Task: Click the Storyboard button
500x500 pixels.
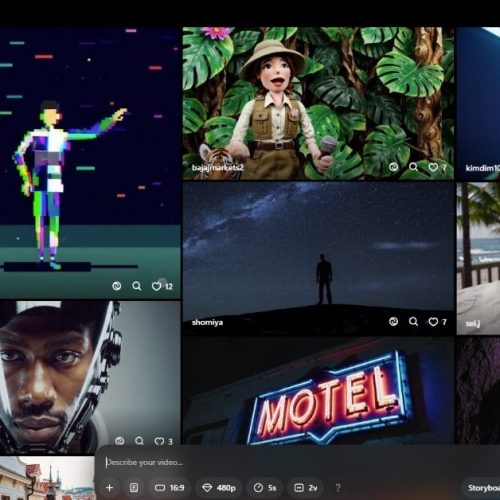Action: tap(482, 488)
